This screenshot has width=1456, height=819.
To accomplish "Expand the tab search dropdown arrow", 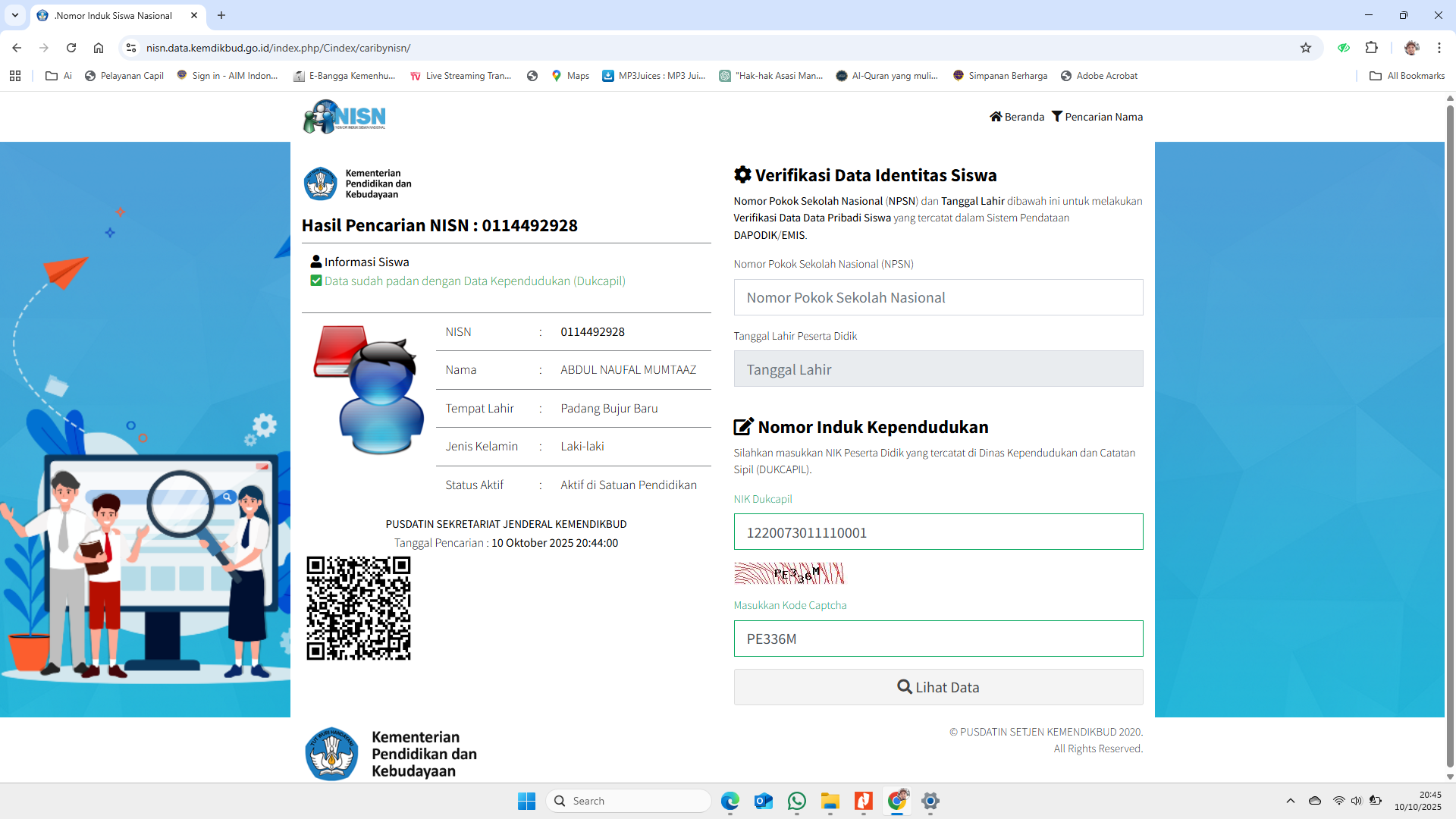I will 15,15.
